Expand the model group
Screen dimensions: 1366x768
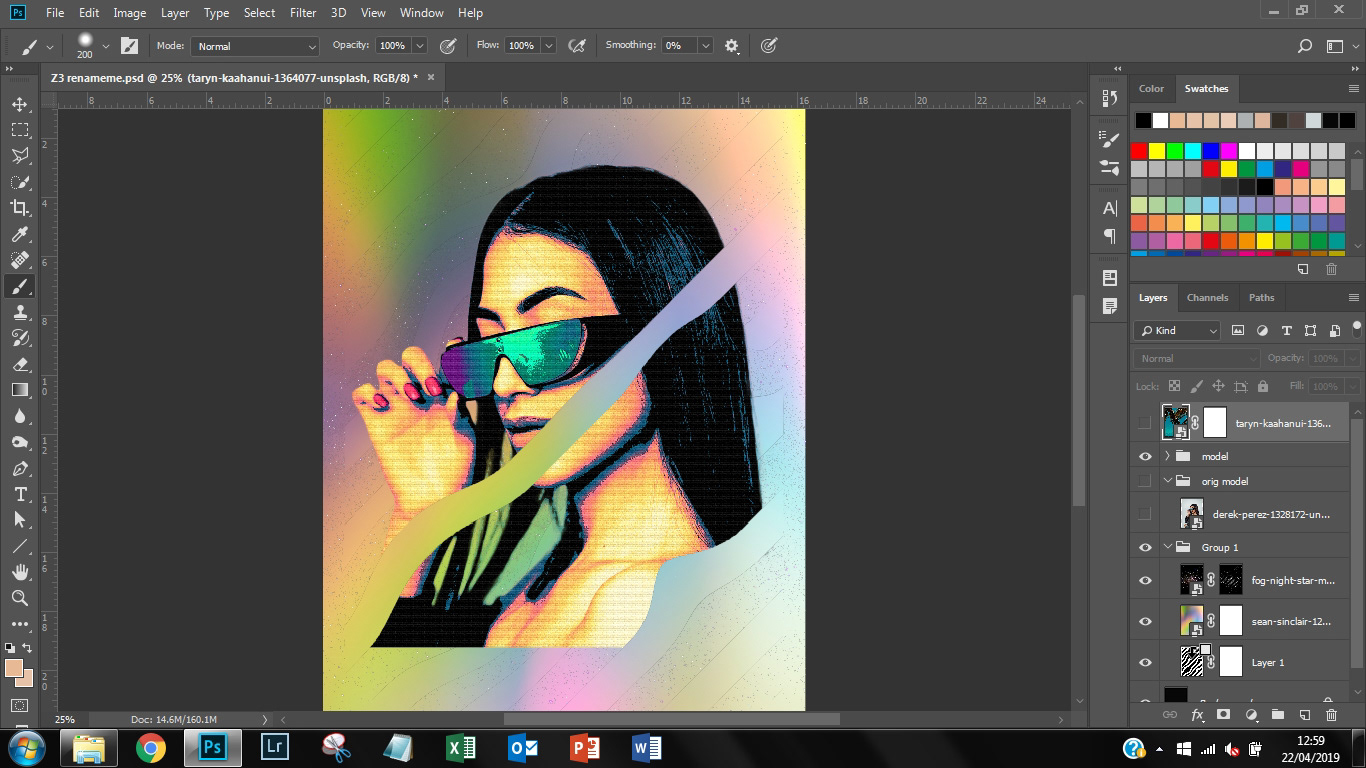1167,456
